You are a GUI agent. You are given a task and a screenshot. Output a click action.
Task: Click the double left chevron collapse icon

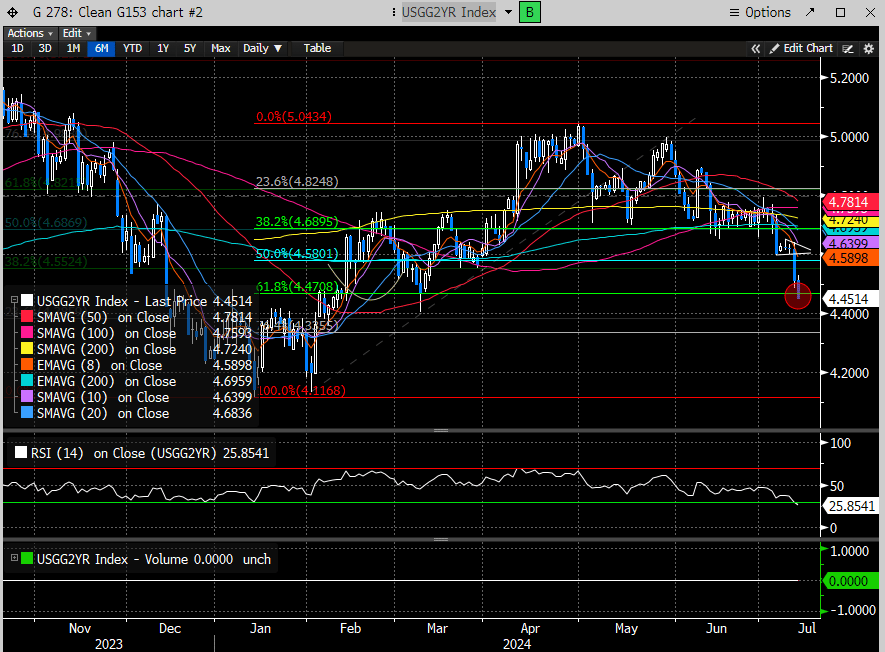pyautogui.click(x=756, y=48)
